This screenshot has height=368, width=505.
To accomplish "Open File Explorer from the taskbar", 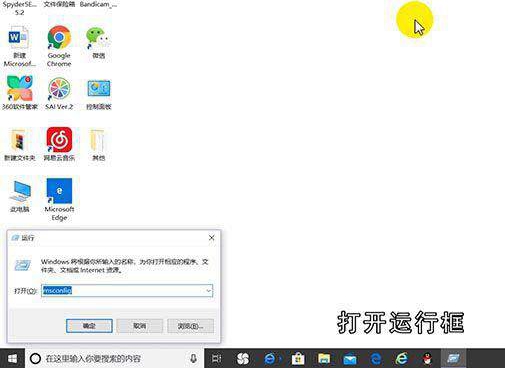I will point(324,359).
